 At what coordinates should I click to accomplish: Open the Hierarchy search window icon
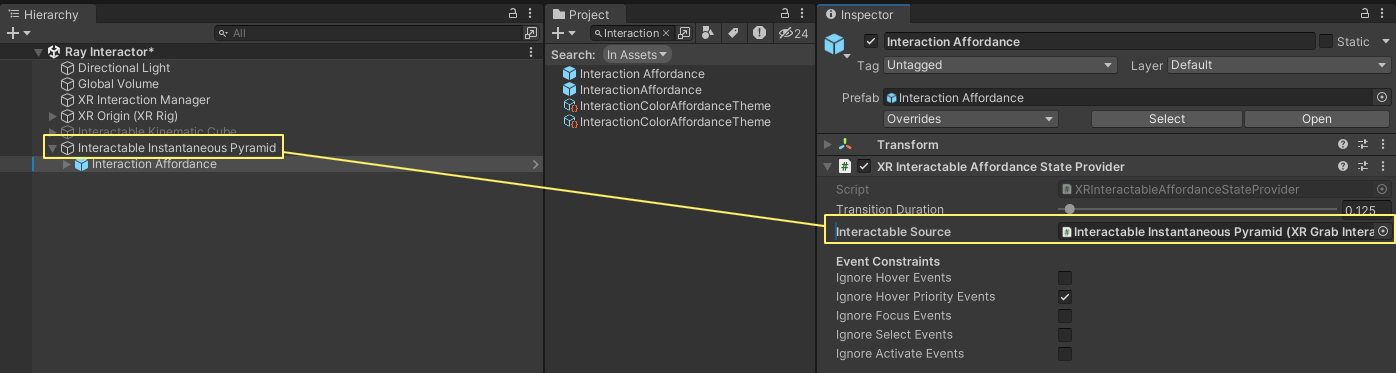coord(531,33)
